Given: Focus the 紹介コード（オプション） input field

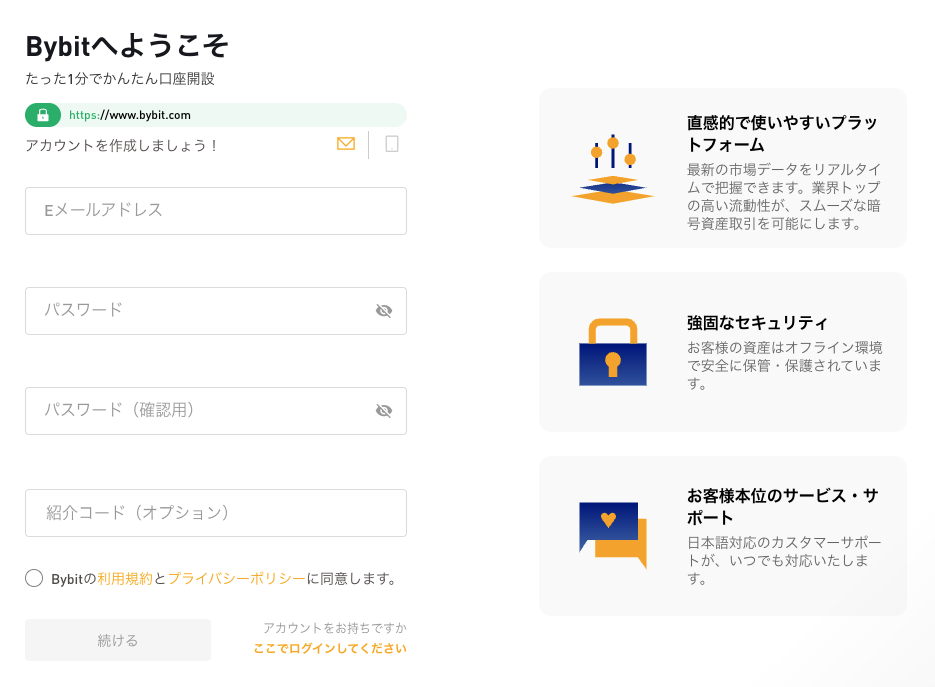Looking at the screenshot, I should tap(216, 513).
